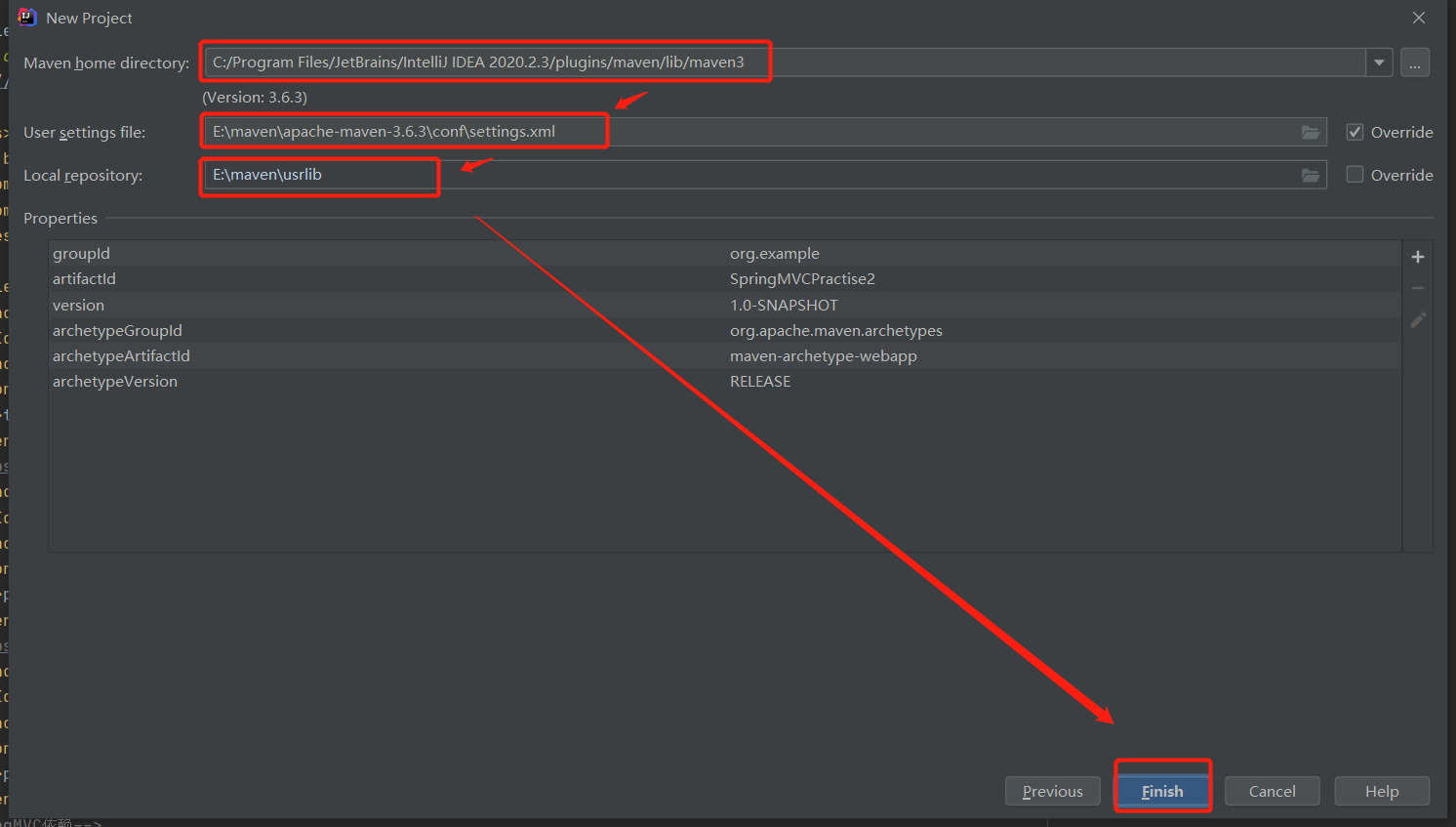Enable Override checkbox for Local repository
Image resolution: width=1456 pixels, height=827 pixels.
(x=1355, y=175)
